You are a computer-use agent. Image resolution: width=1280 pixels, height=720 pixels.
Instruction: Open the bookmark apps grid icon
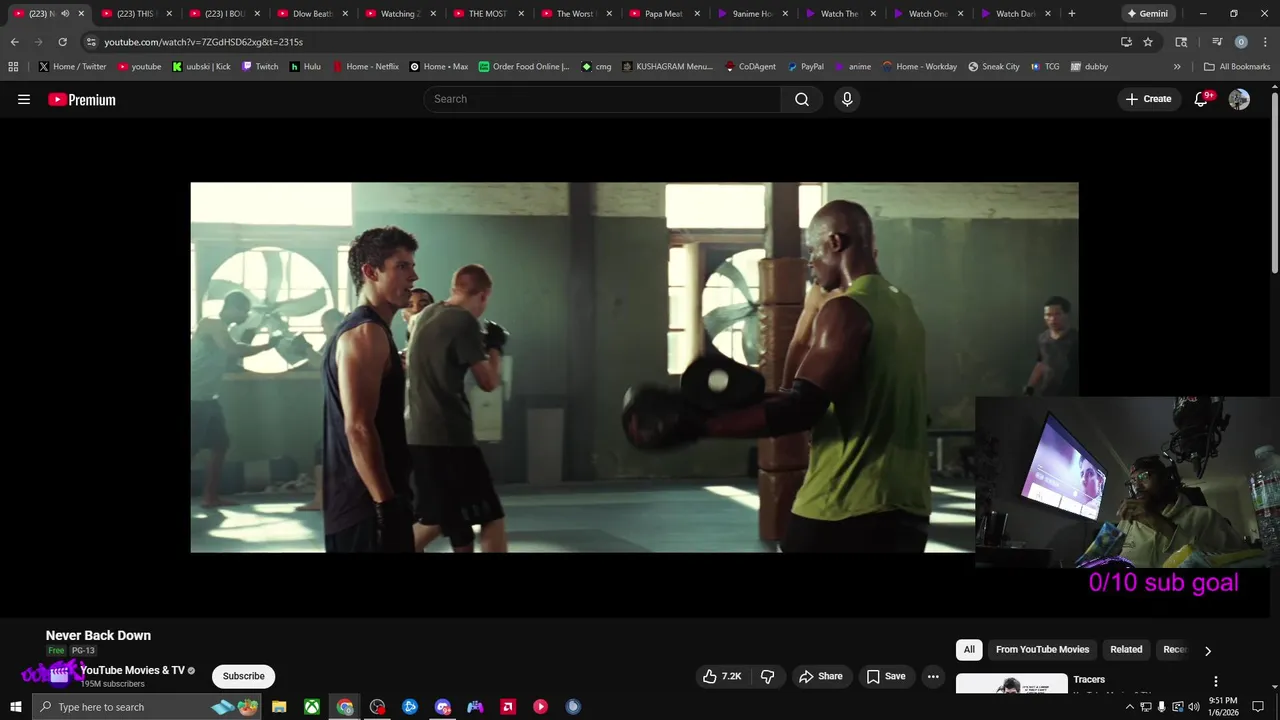tap(13, 66)
